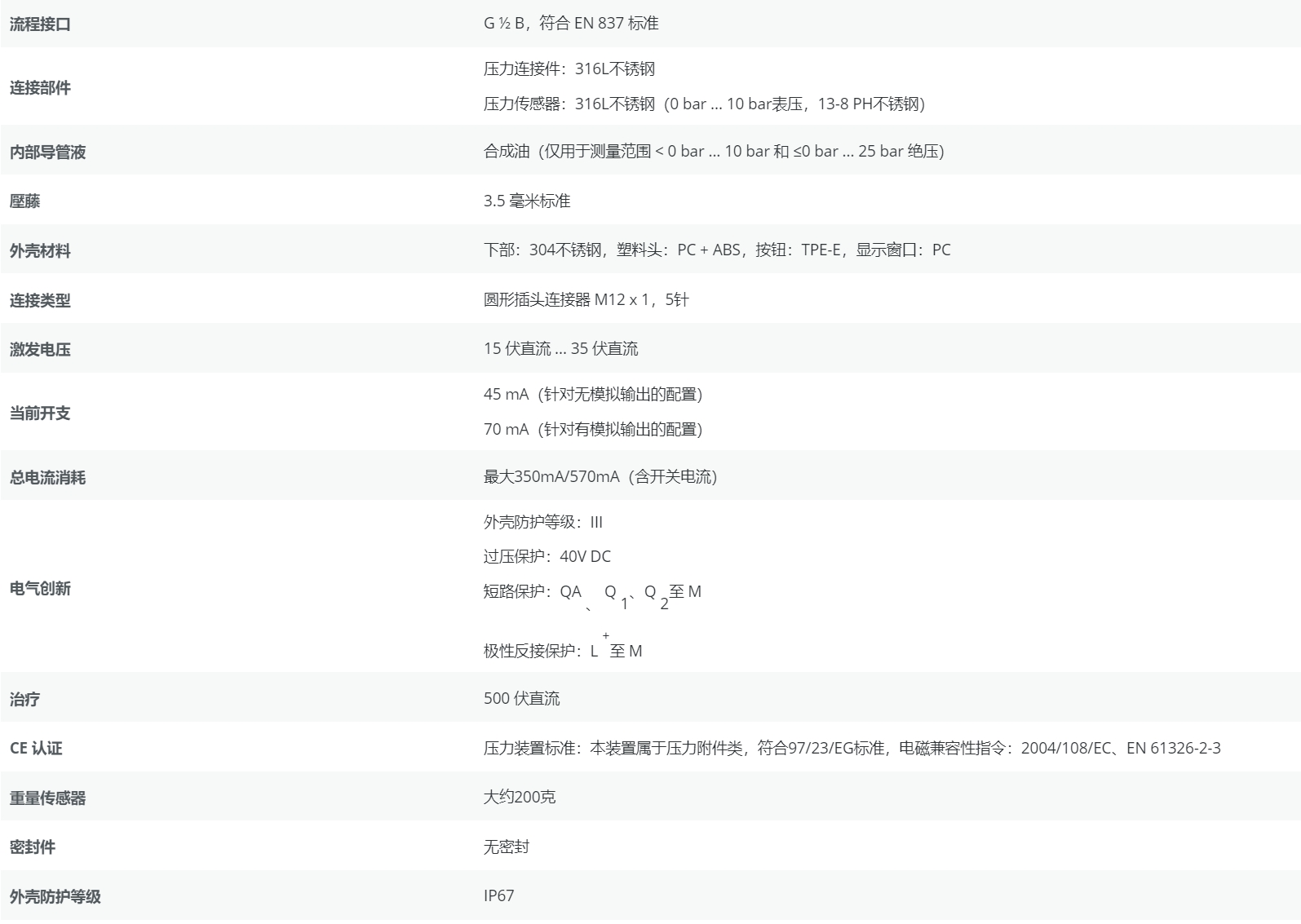Click the 内部导管液 row label
1301x924 pixels.
click(x=47, y=153)
